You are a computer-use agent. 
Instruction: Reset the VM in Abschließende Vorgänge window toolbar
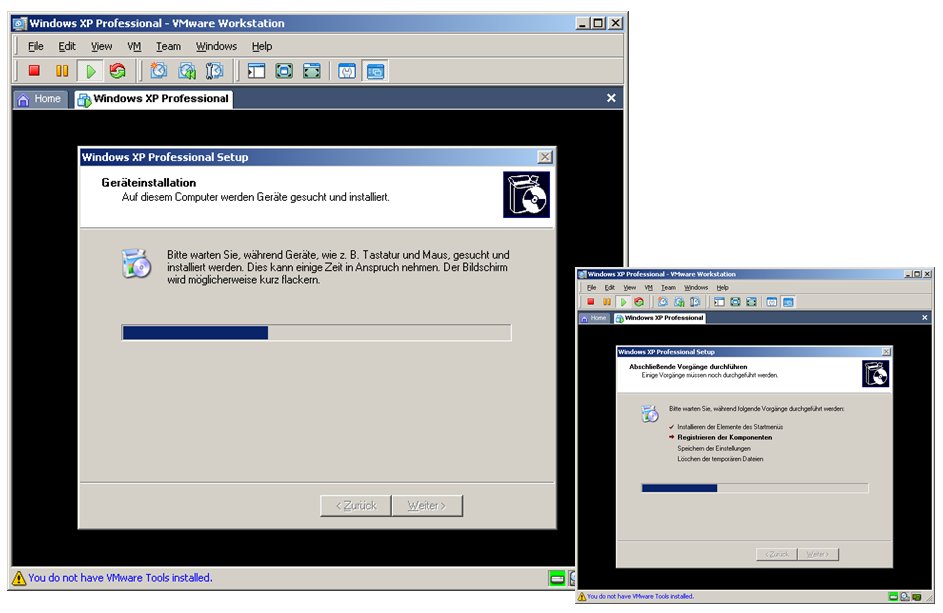[x=639, y=301]
